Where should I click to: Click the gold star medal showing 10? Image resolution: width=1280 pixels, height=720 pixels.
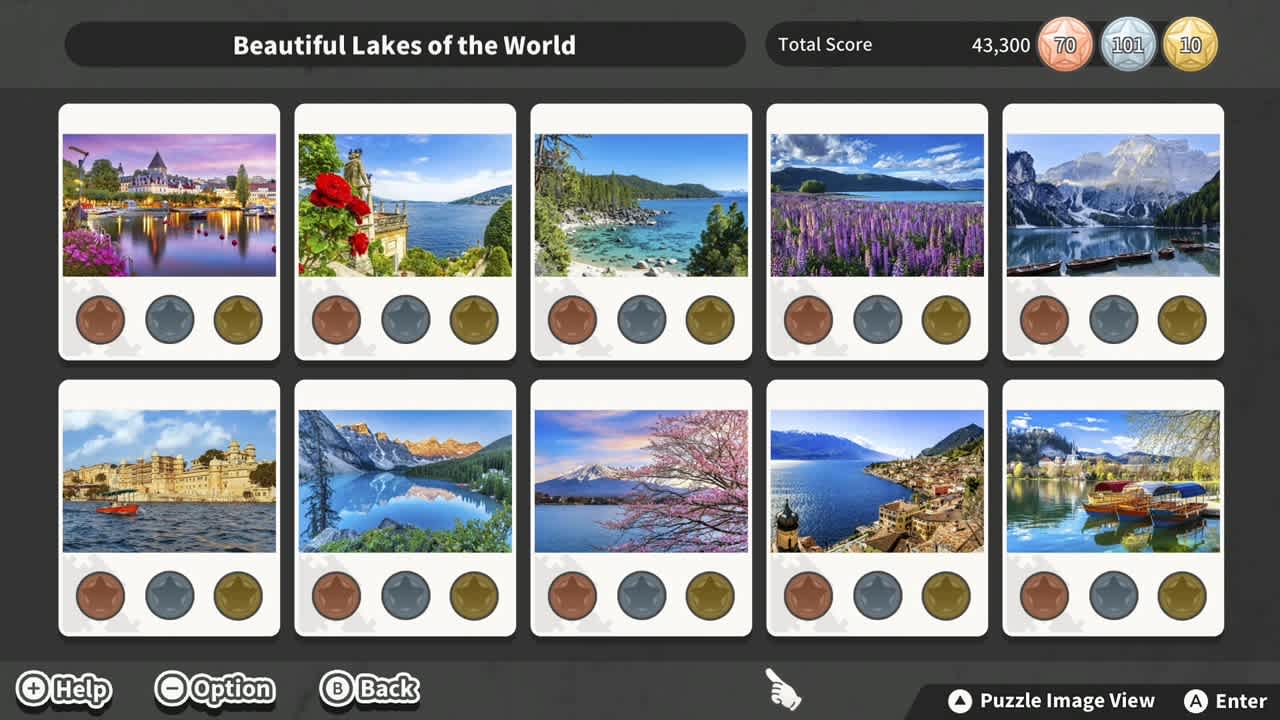click(1190, 44)
